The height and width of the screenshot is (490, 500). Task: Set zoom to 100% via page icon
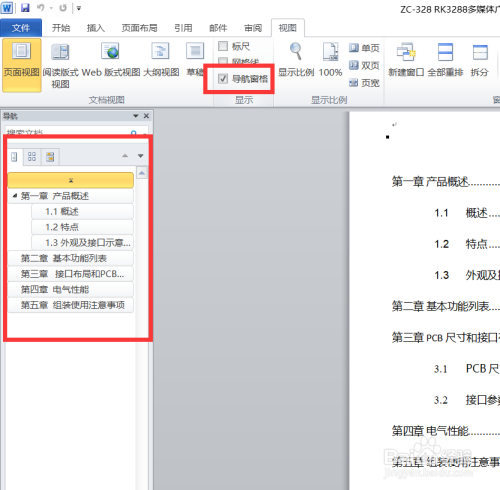tap(330, 59)
